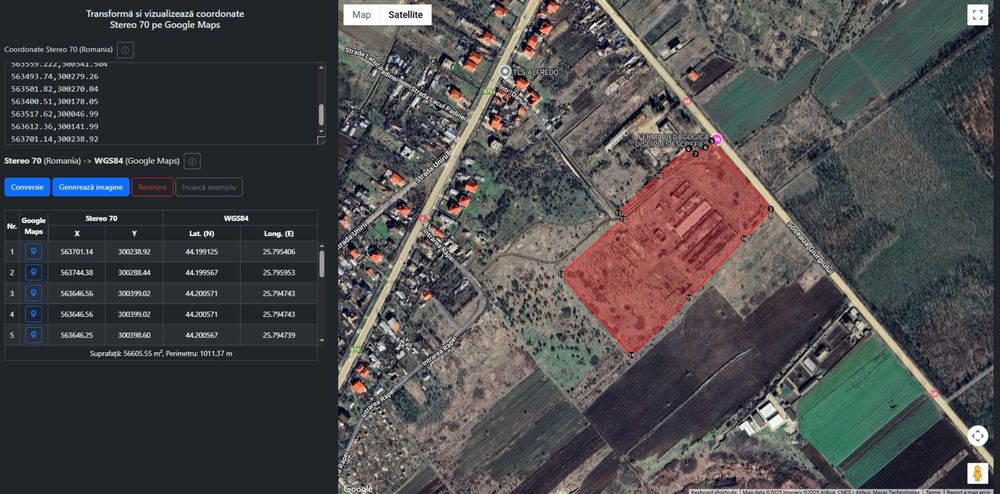Click the Google logo on the map
The width and height of the screenshot is (1000, 494).
[x=357, y=488]
